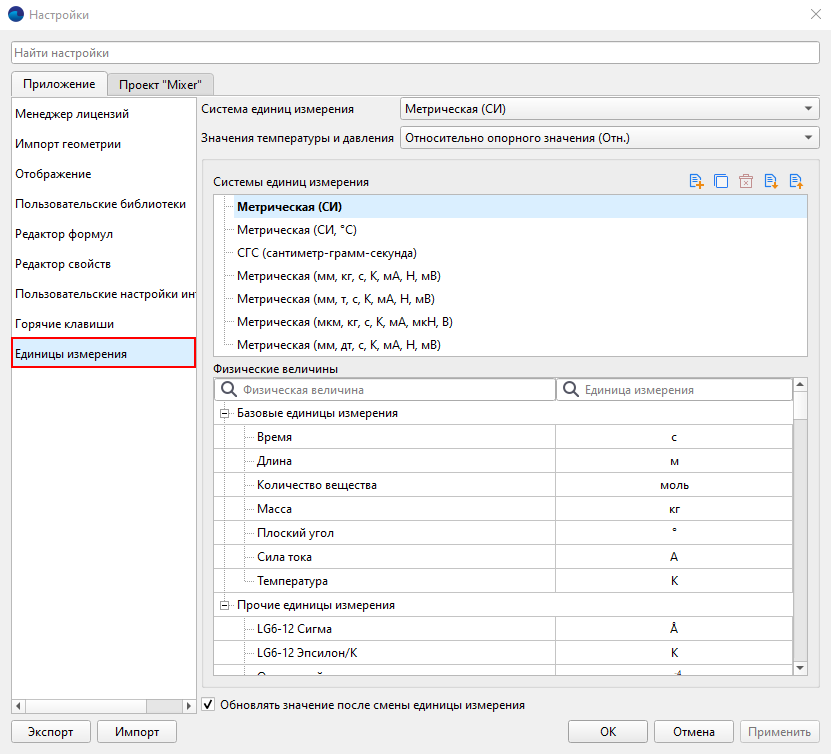This screenshot has width=831, height=754.
Task: Click the delete unit system trash icon
Action: 745,181
